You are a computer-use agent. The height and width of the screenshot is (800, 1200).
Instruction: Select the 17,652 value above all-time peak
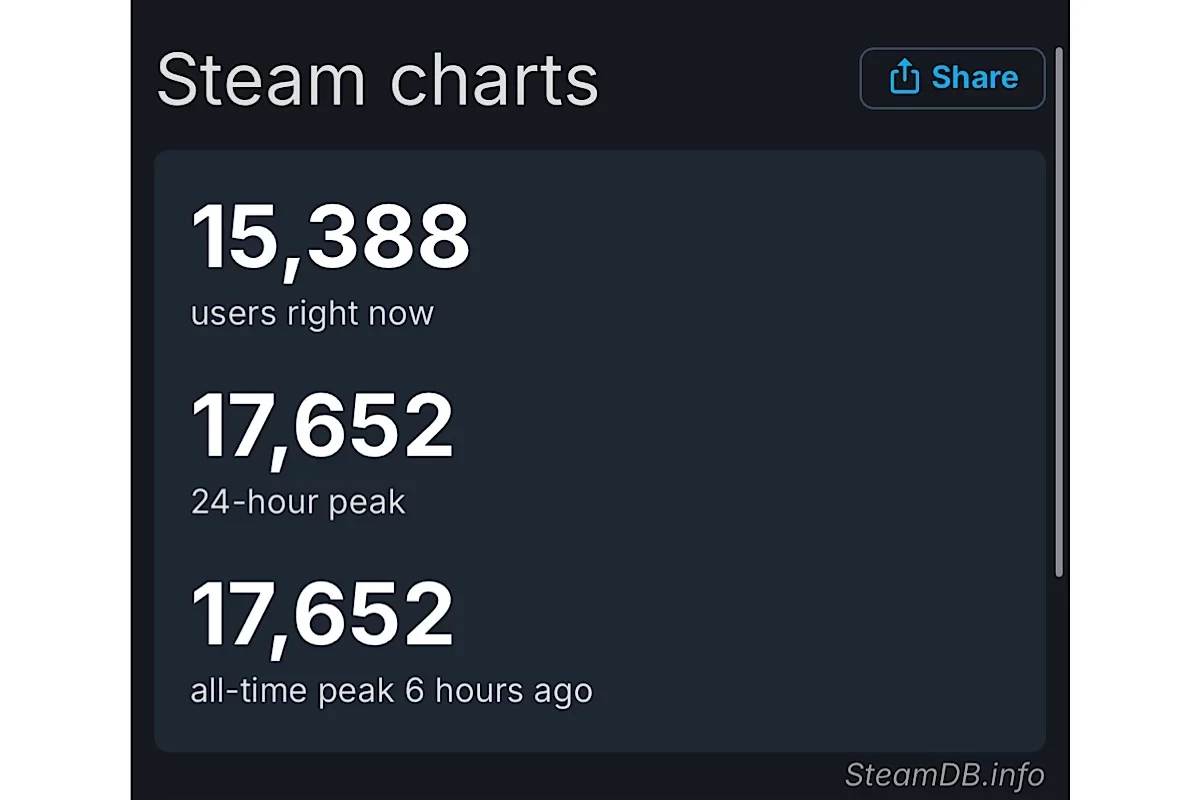[322, 615]
